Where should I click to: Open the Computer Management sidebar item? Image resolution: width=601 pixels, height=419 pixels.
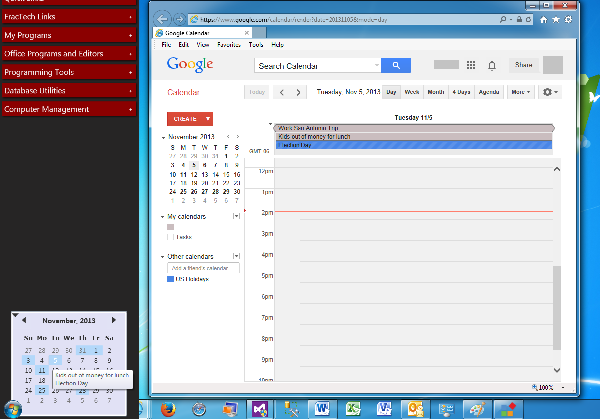coord(69,109)
